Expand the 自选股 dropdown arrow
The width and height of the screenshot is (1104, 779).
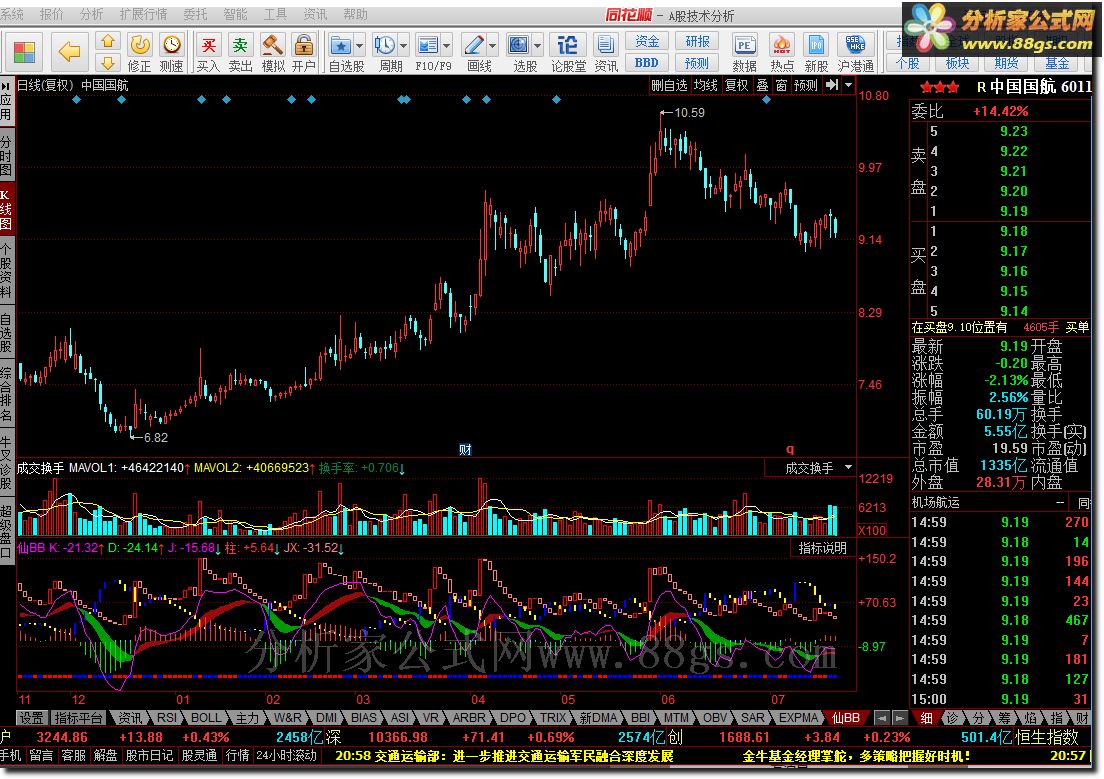(360, 46)
